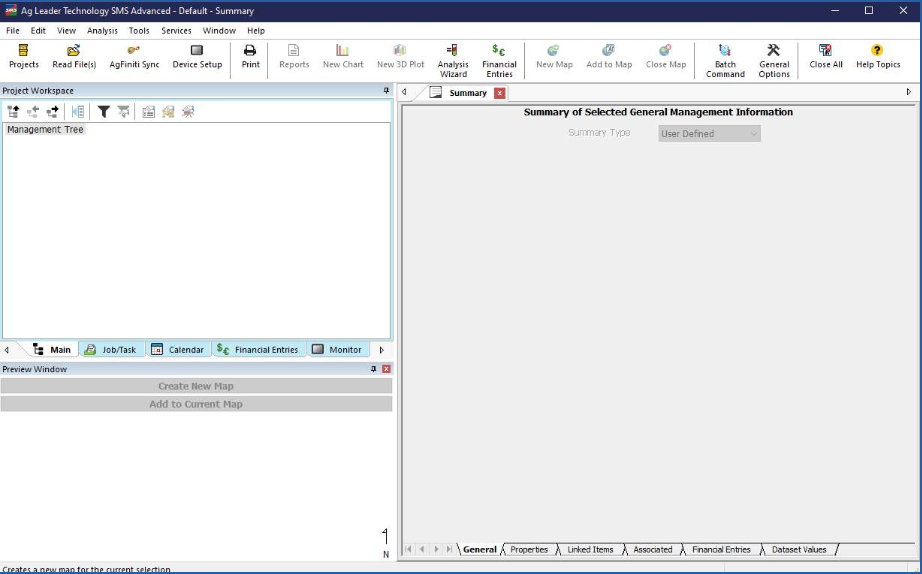The image size is (922, 574).
Task: Click the blue collapse-list icon in Project Workspace
Action: pyautogui.click(x=78, y=112)
